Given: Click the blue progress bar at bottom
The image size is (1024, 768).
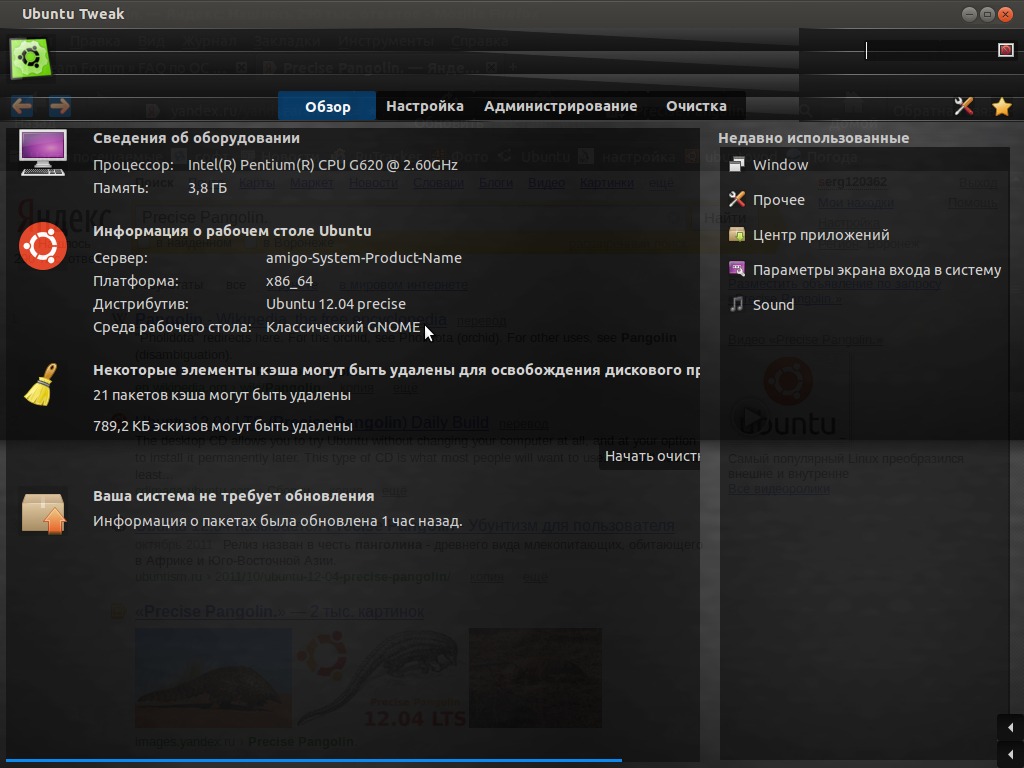Looking at the screenshot, I should coord(313,760).
